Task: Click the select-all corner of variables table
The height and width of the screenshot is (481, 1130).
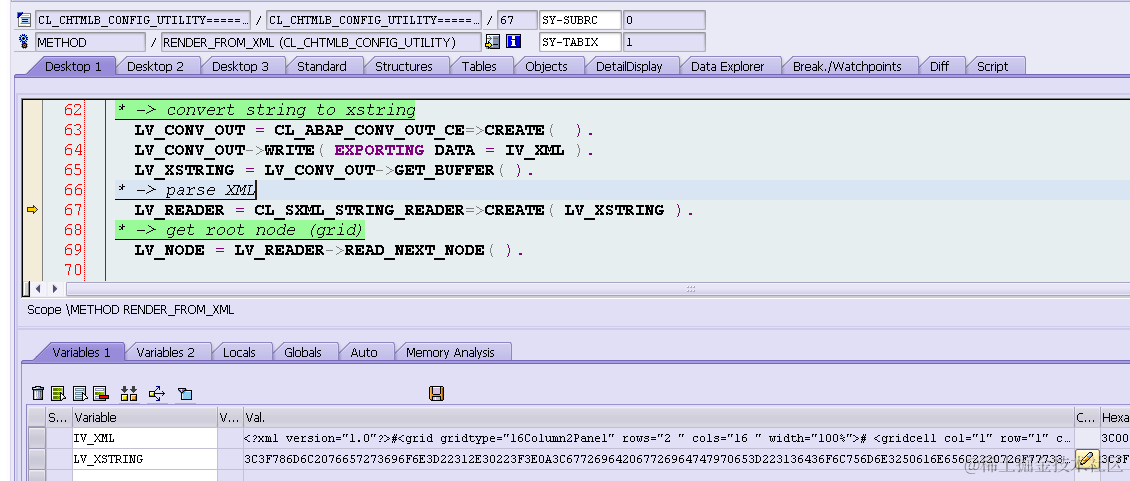Action: pos(37,417)
